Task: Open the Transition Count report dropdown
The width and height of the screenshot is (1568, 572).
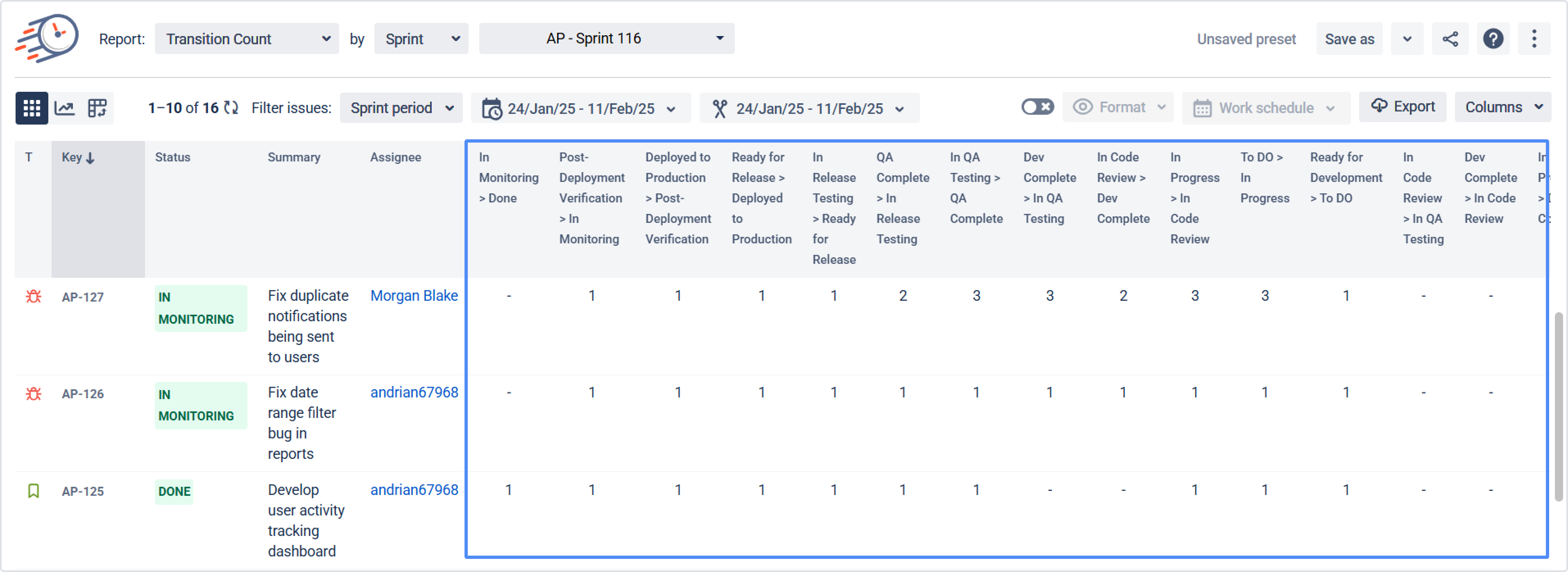Action: (x=247, y=39)
